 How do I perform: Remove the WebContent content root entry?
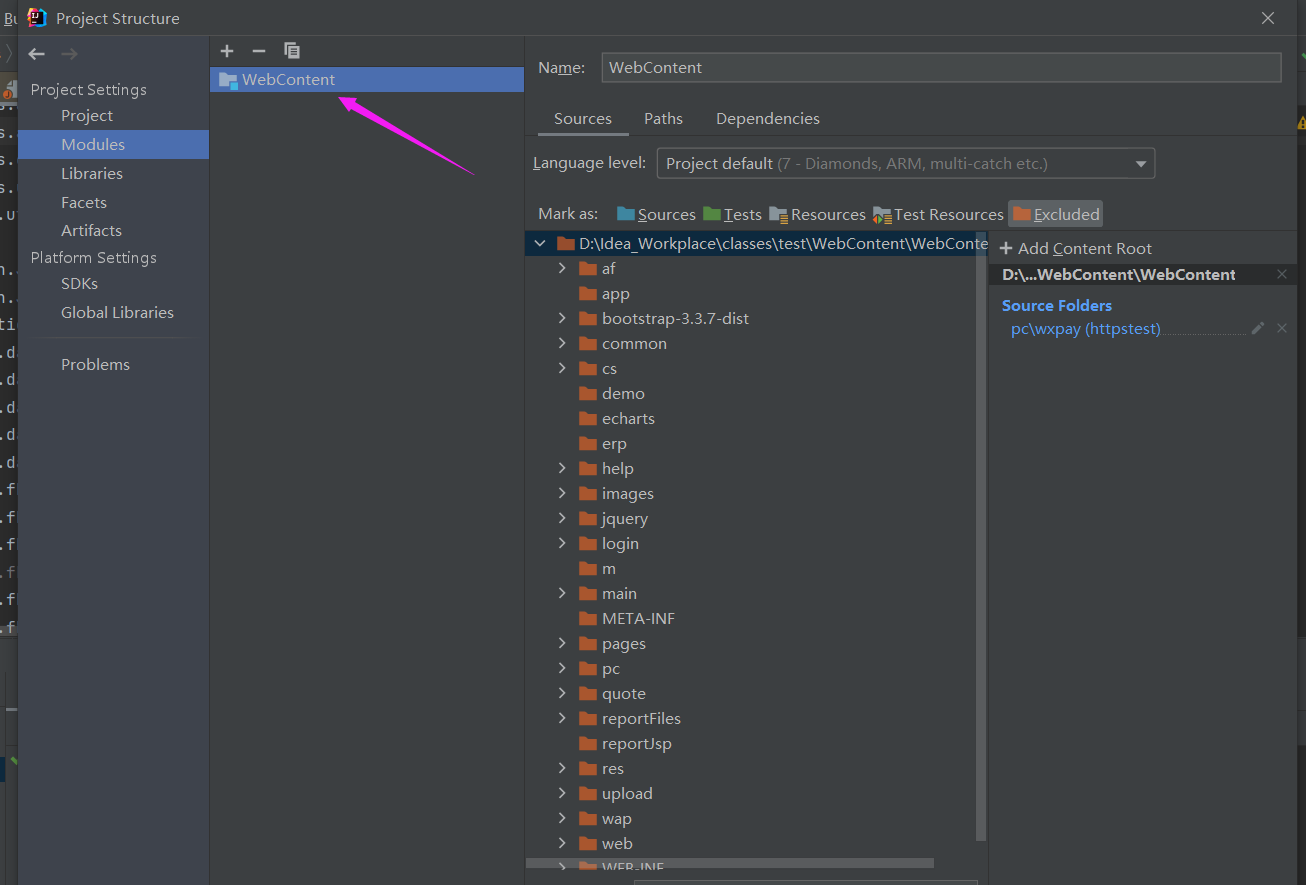[x=1282, y=274]
